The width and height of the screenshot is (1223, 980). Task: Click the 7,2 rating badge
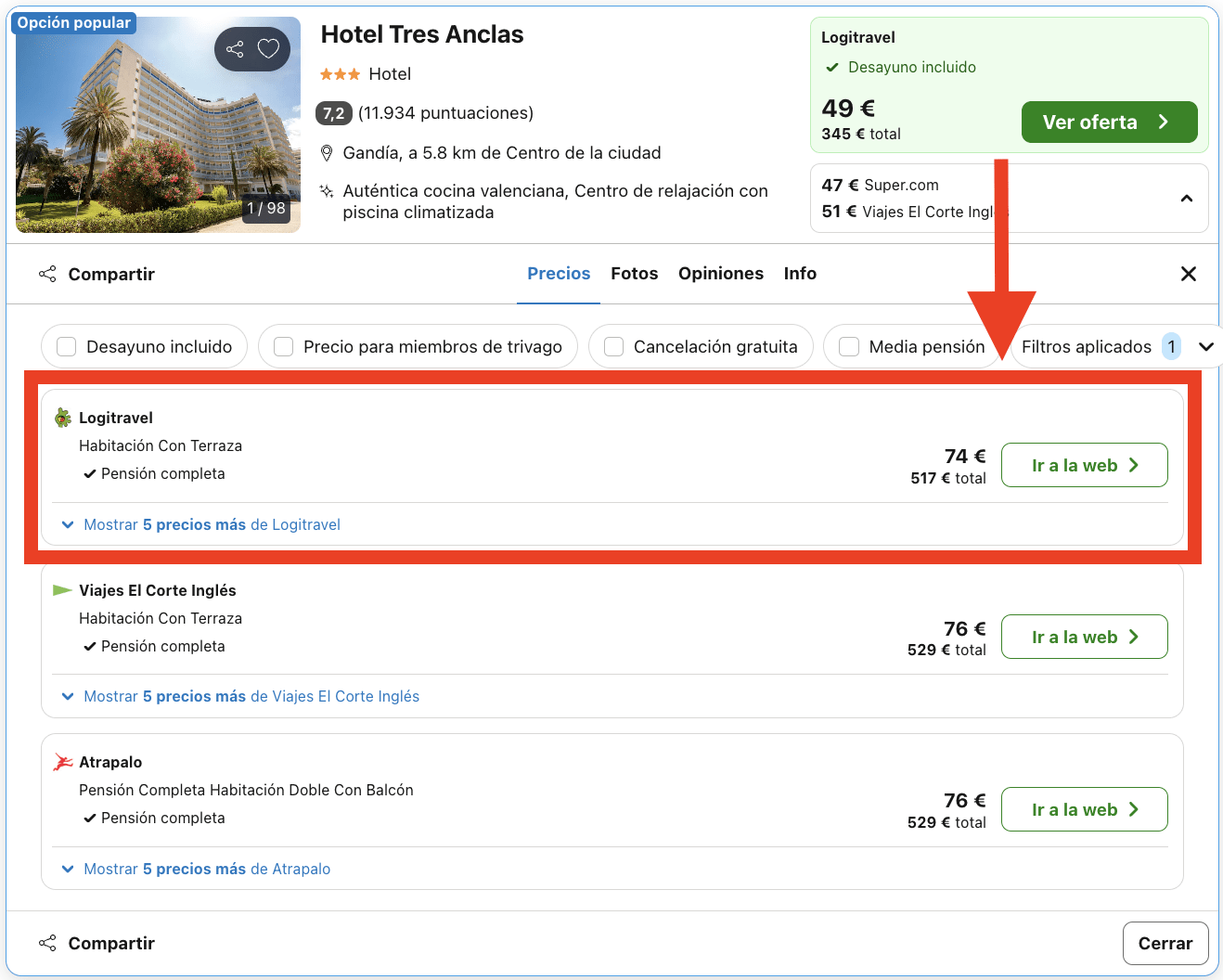pos(334,113)
